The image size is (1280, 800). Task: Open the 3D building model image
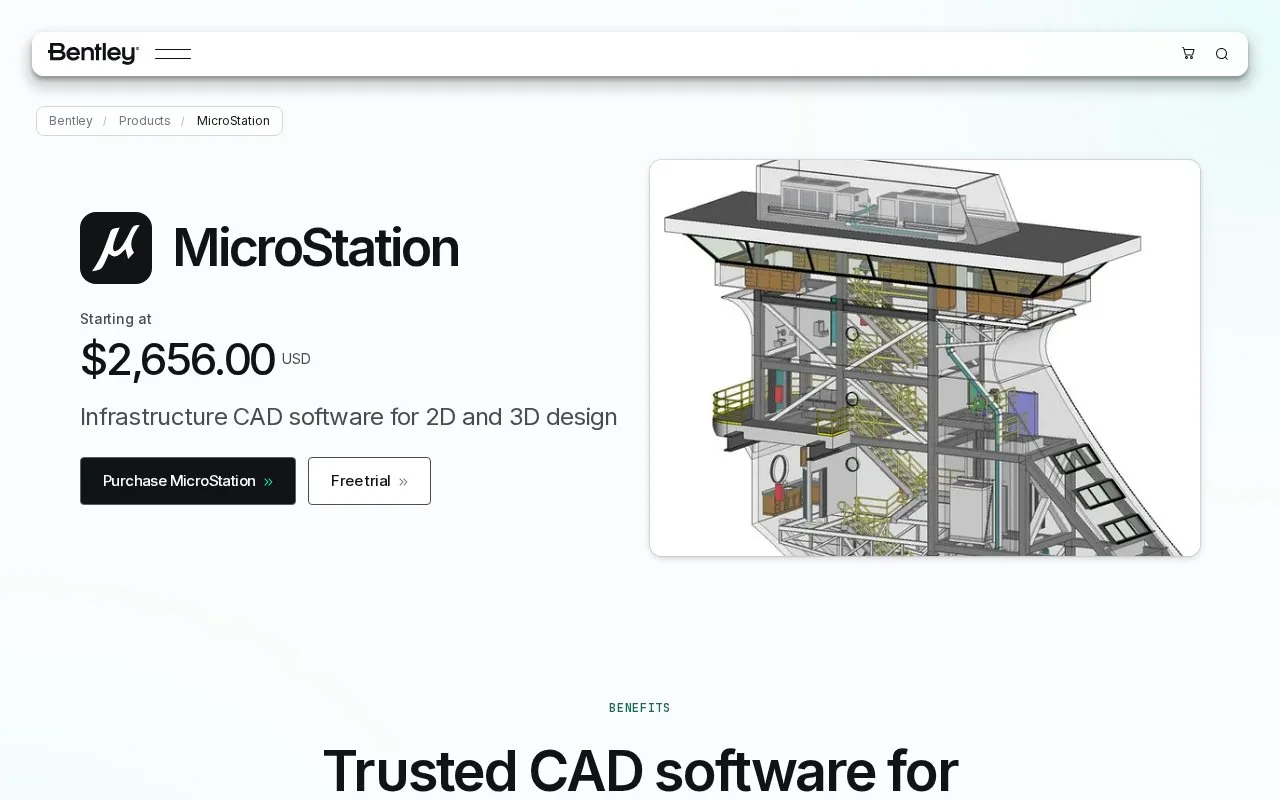click(x=925, y=358)
